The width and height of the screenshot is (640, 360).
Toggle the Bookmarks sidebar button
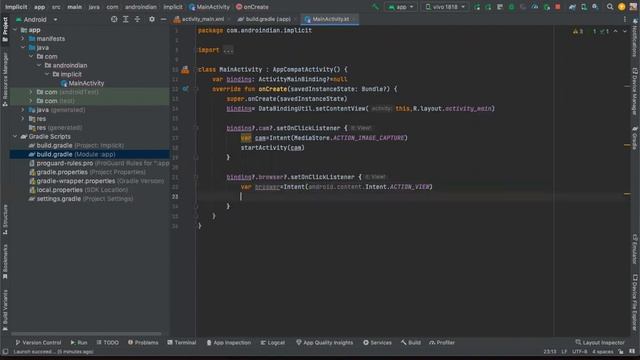5,261
